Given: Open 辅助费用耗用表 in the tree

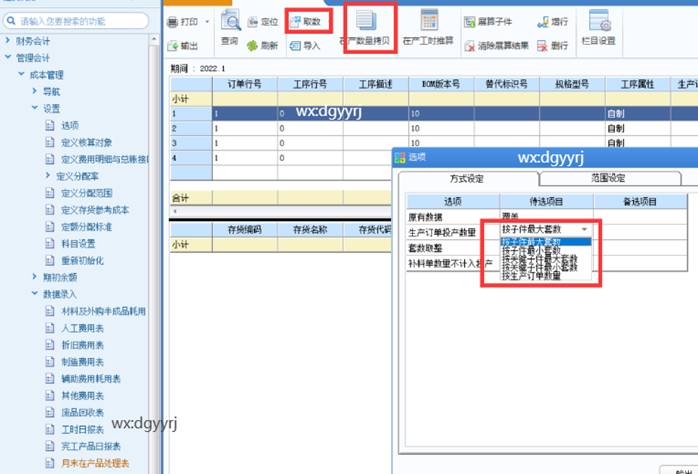Looking at the screenshot, I should pyautogui.click(x=91, y=379).
